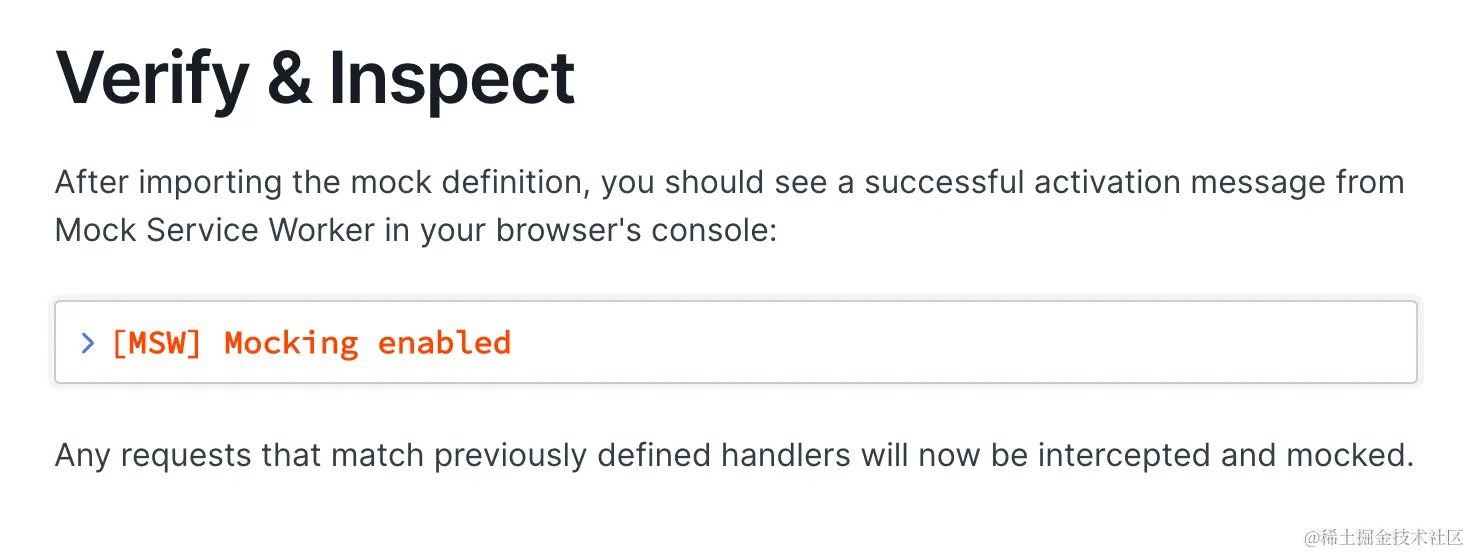
Task: Click the word 'Verify' in the heading
Action: pyautogui.click(x=152, y=79)
